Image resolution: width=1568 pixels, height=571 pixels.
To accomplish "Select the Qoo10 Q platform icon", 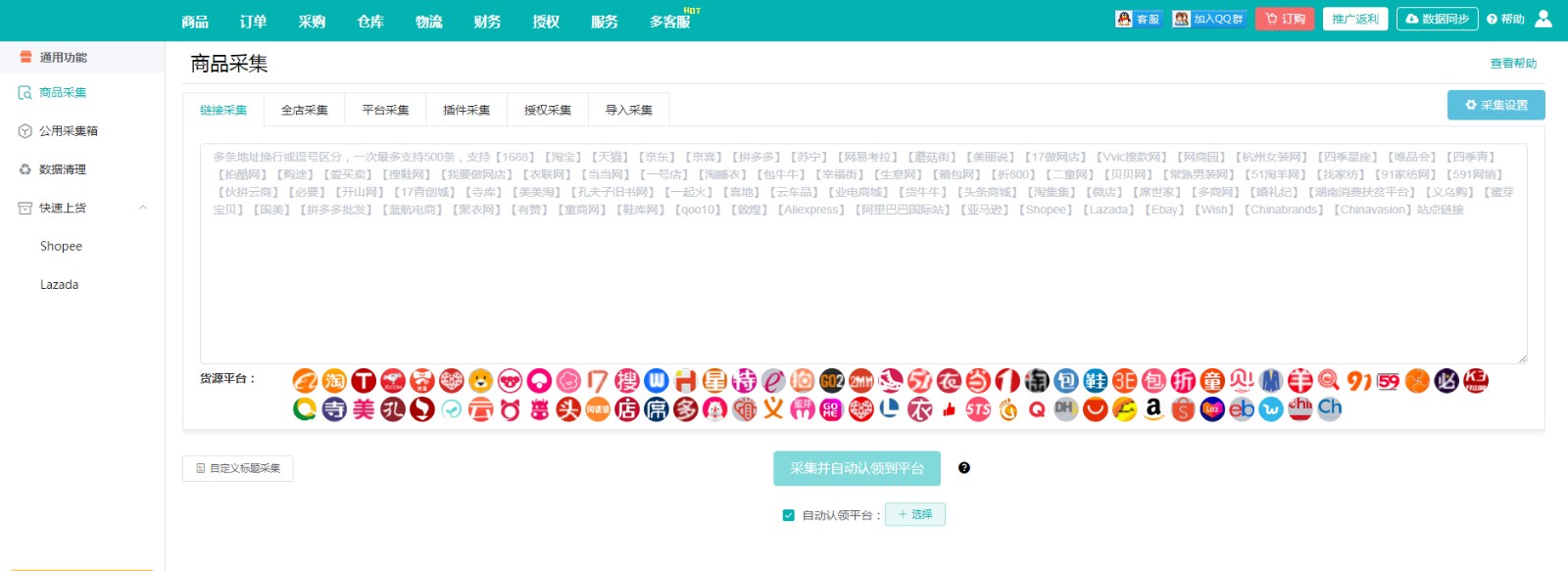I will (x=1037, y=409).
